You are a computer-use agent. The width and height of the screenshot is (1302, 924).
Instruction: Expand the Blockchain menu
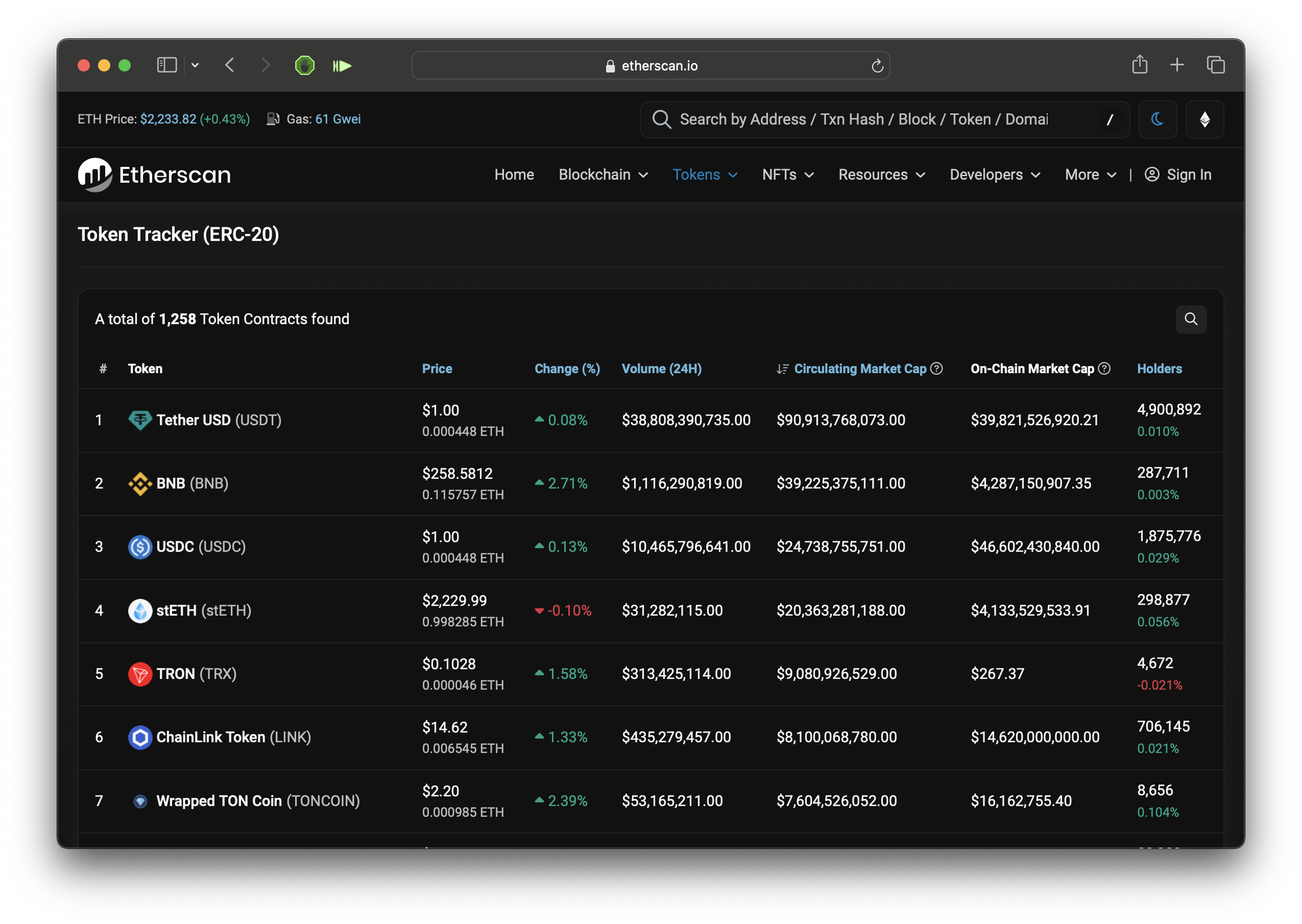click(603, 175)
